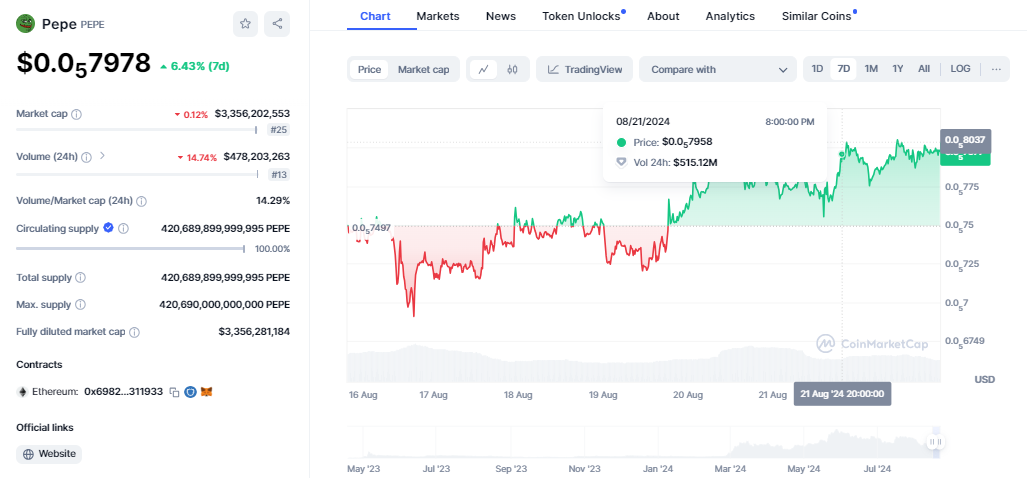Copy the Ethereum contract address
Viewport: 1027px width, 478px height.
point(174,392)
